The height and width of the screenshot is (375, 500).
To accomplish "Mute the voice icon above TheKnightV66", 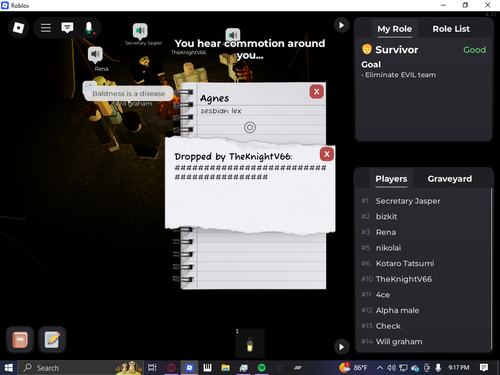I will [x=233, y=34].
